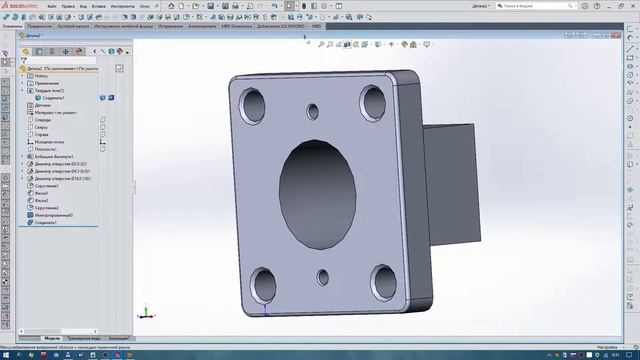Undo the last action
Viewport: 640px width, 360px height.
click(x=274, y=6)
